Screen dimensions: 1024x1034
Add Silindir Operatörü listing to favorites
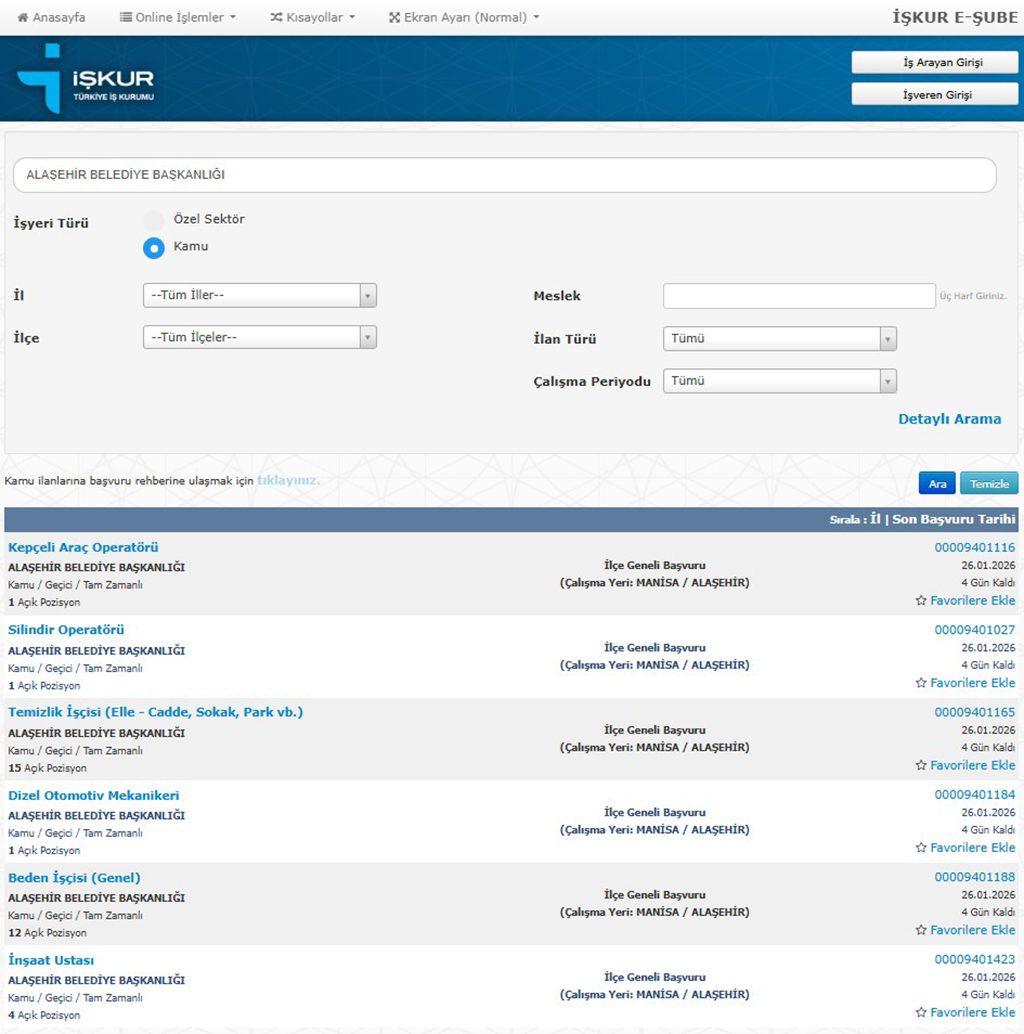coord(965,683)
